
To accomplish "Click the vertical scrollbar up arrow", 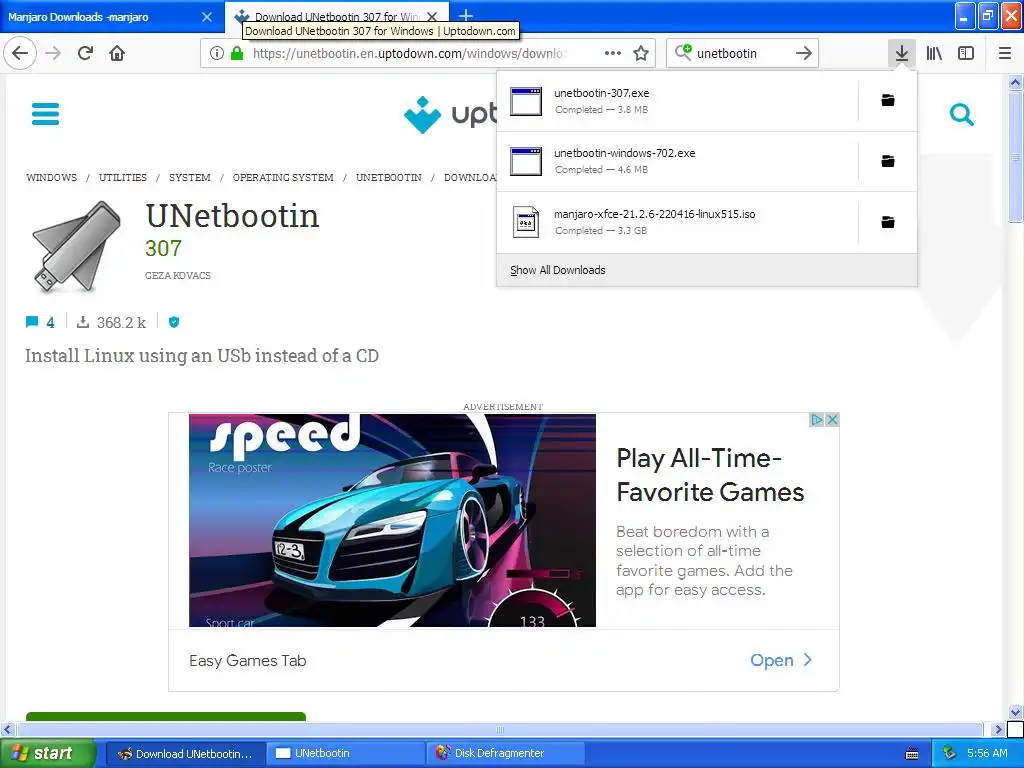I will pos(1015,82).
